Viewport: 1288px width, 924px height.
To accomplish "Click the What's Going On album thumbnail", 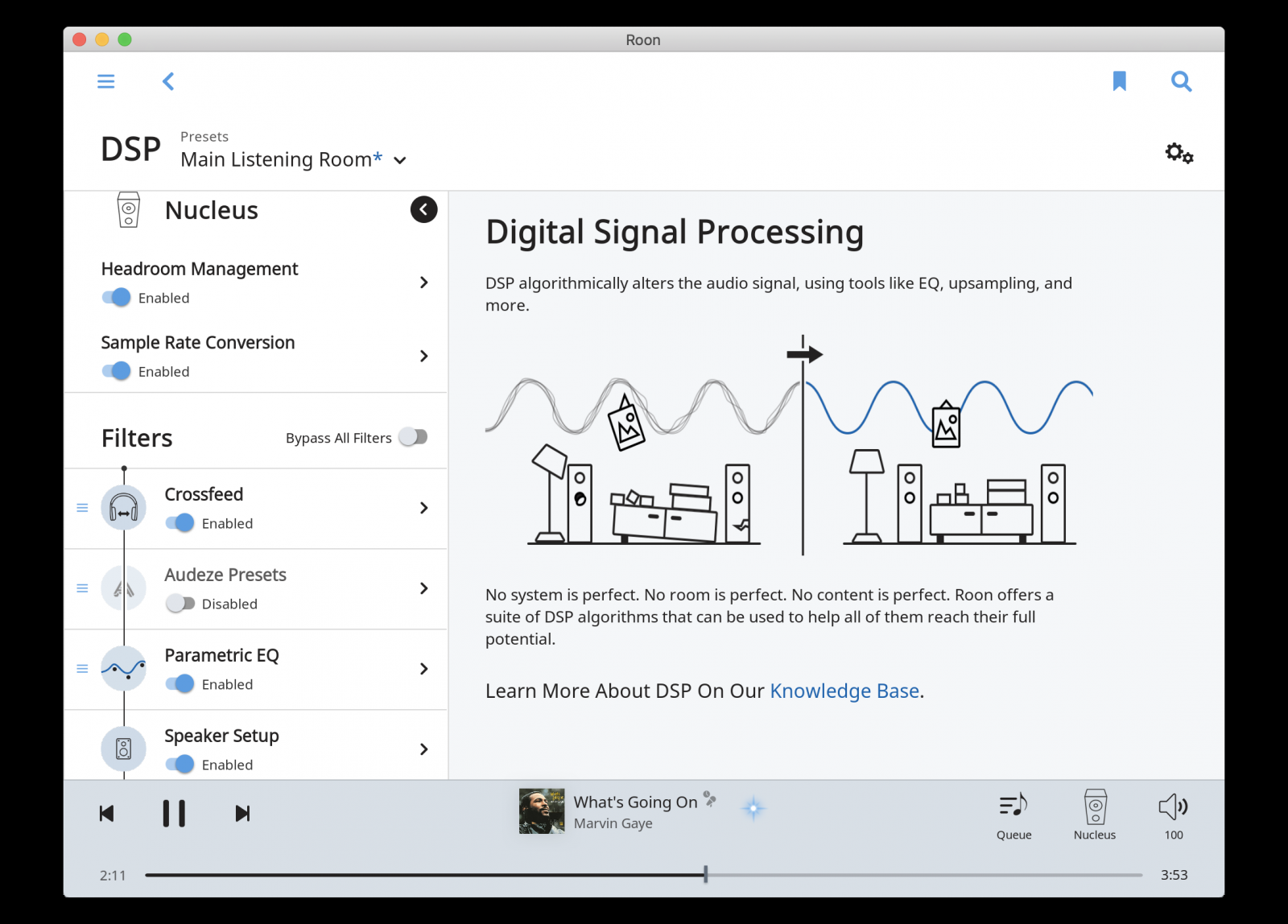I will tap(542, 811).
